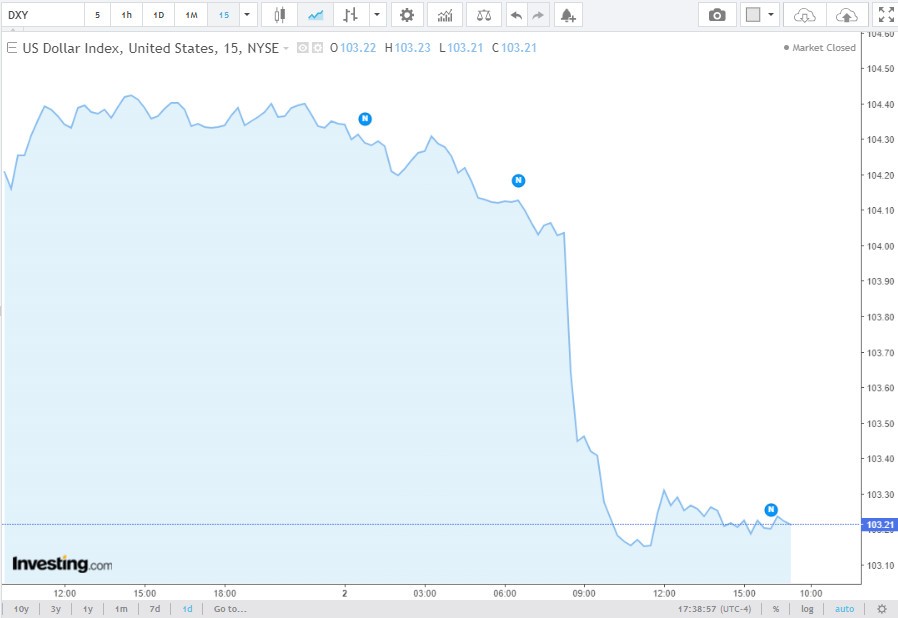Toggle fullscreen mode
Viewport: 898px width, 618px height.
(x=886, y=15)
